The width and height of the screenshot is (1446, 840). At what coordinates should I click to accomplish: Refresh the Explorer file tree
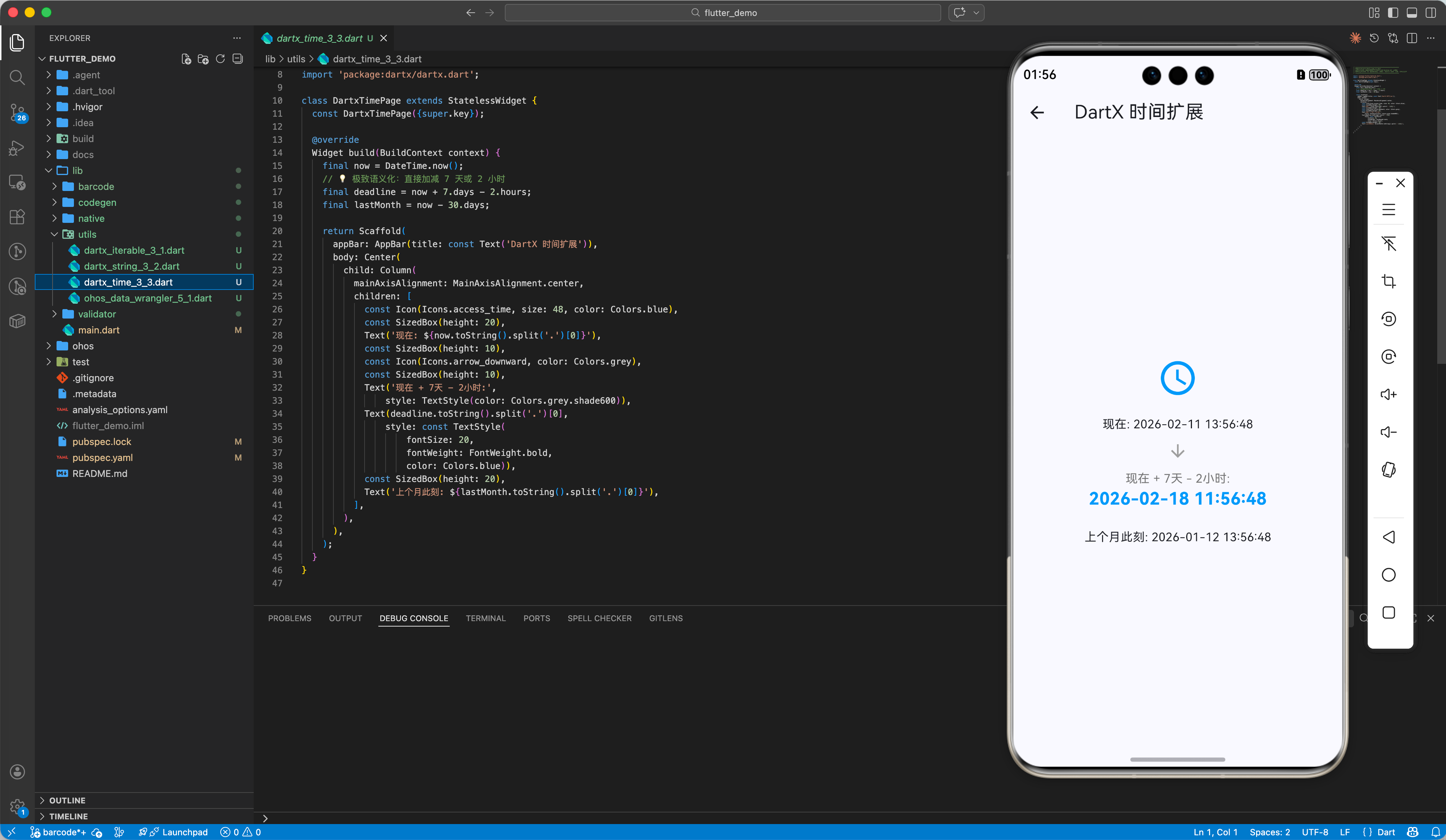pos(220,59)
